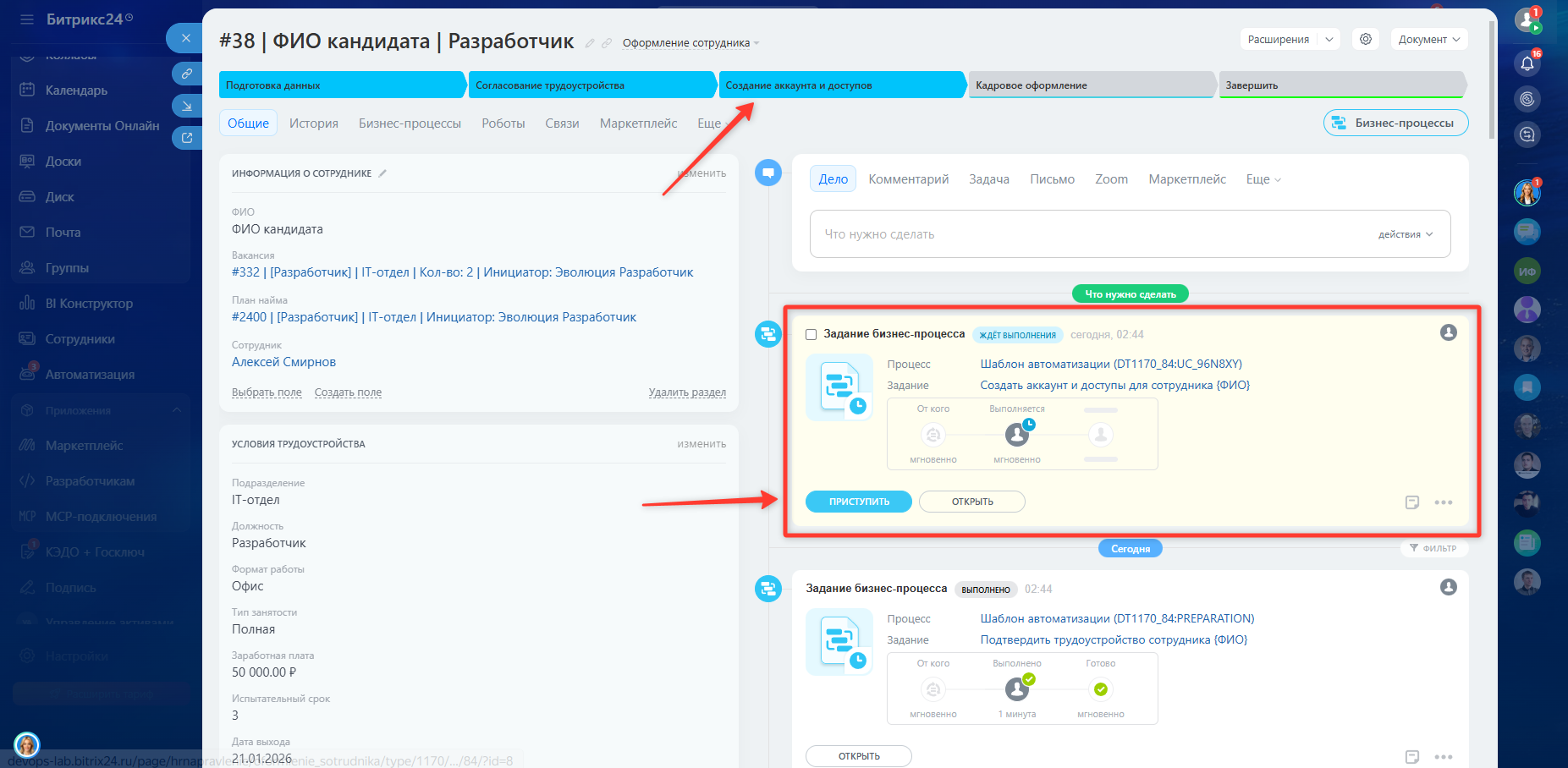Switch to История tab
This screenshot has height=768, width=1568.
click(x=314, y=123)
